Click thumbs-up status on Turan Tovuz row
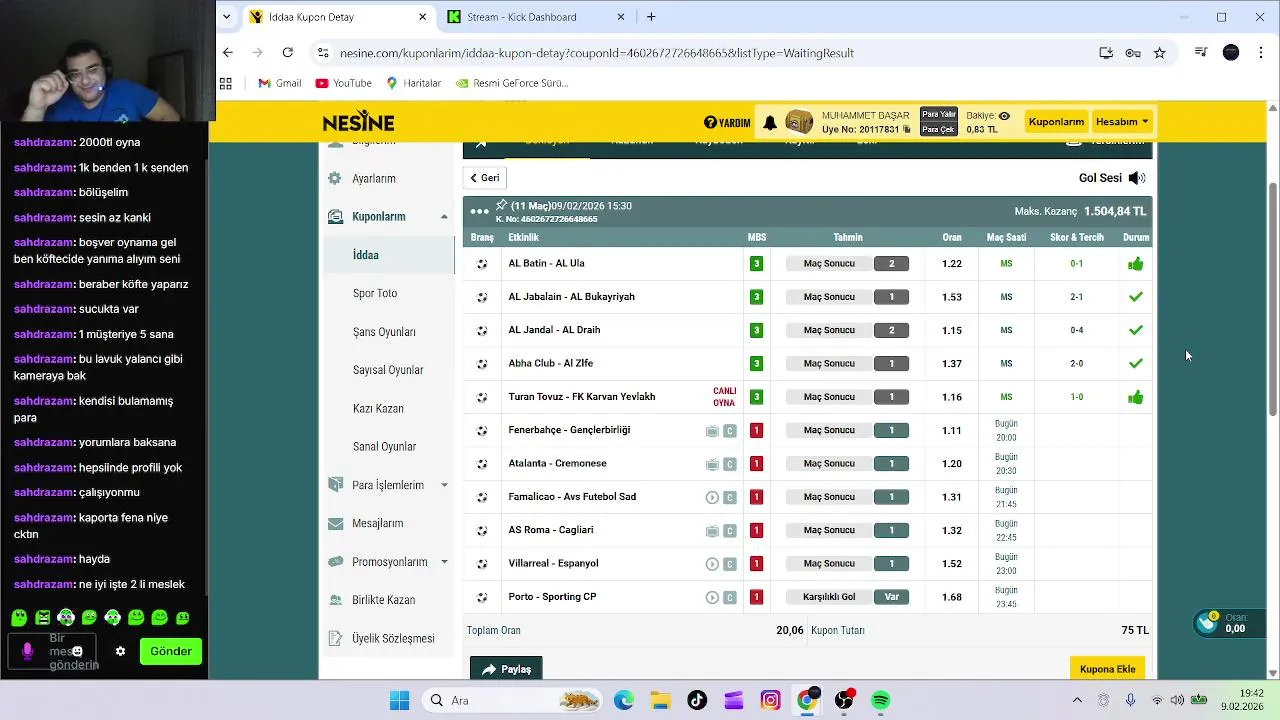 coord(1135,397)
